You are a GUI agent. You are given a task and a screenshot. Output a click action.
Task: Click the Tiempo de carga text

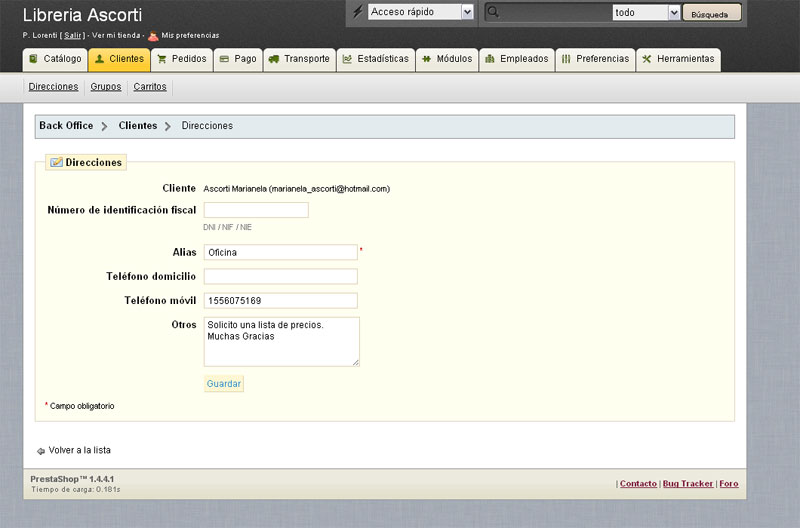pos(76,490)
